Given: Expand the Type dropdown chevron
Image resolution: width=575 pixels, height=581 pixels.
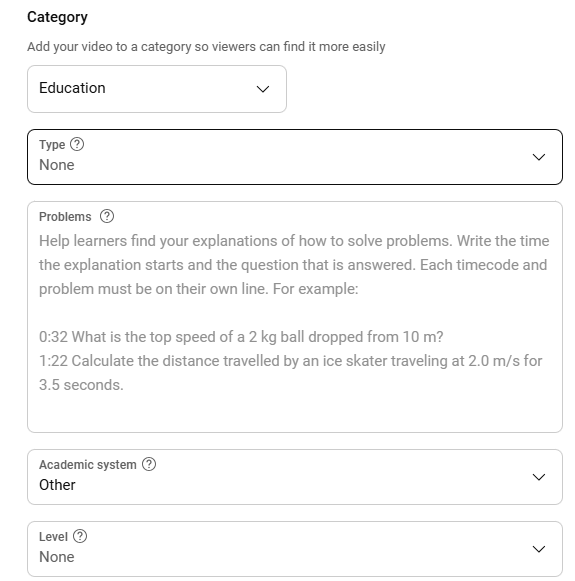Looking at the screenshot, I should point(538,157).
